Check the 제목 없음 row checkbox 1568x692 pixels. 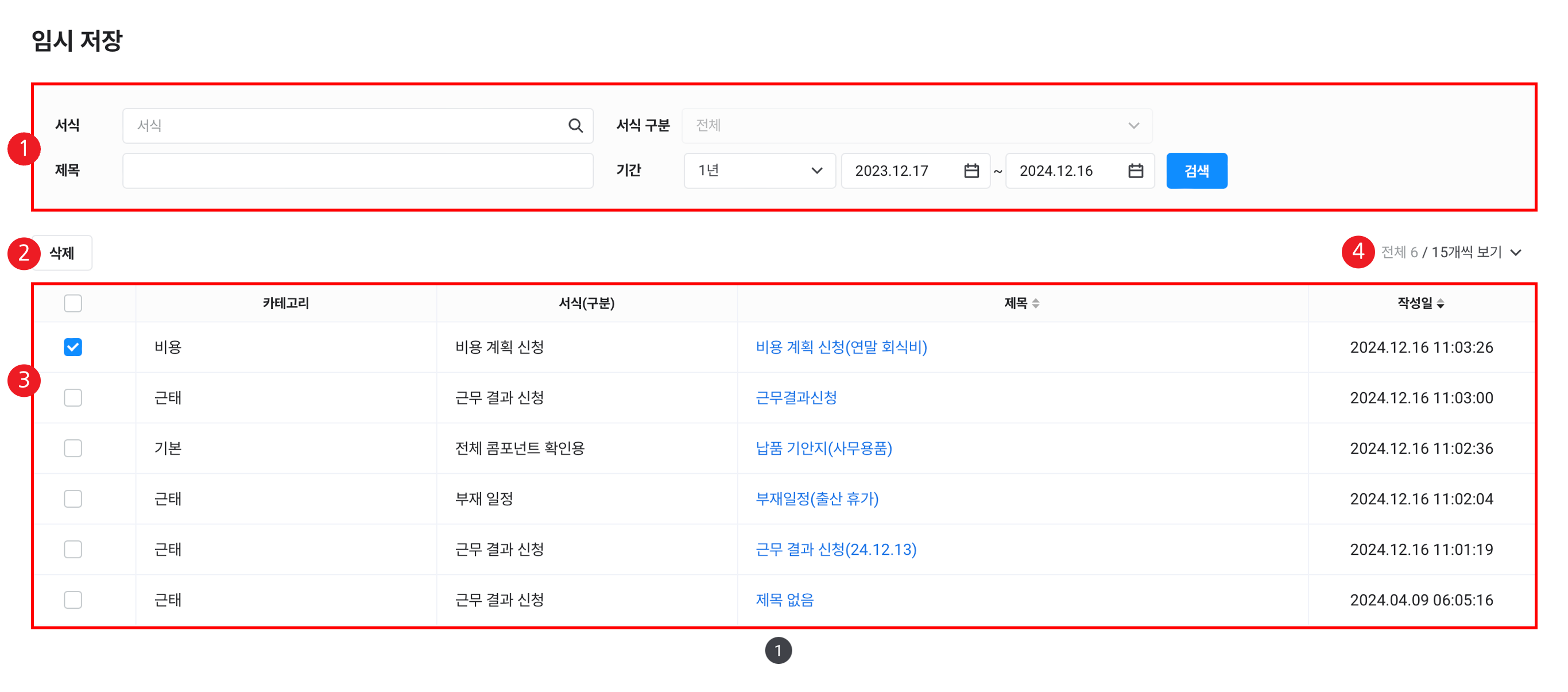[x=73, y=600]
